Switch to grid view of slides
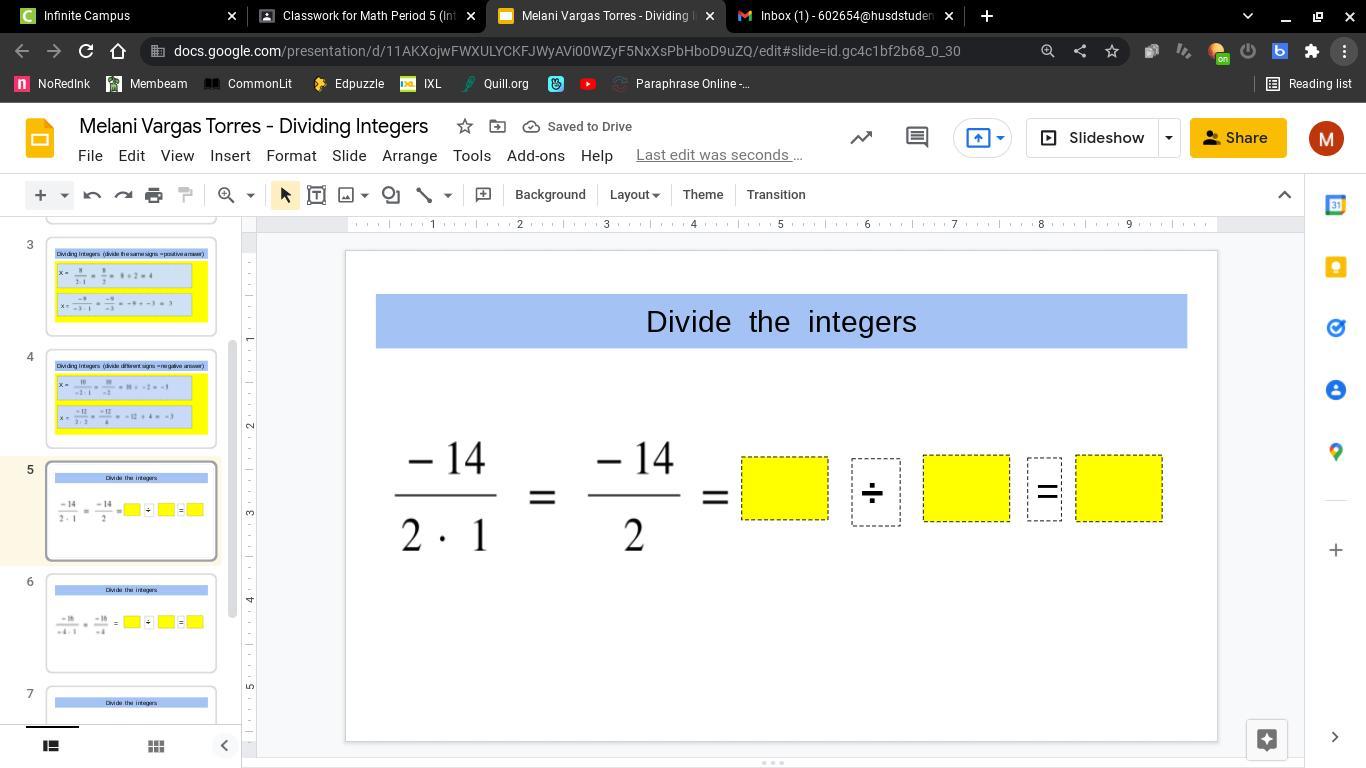The image size is (1366, 768). point(155,746)
